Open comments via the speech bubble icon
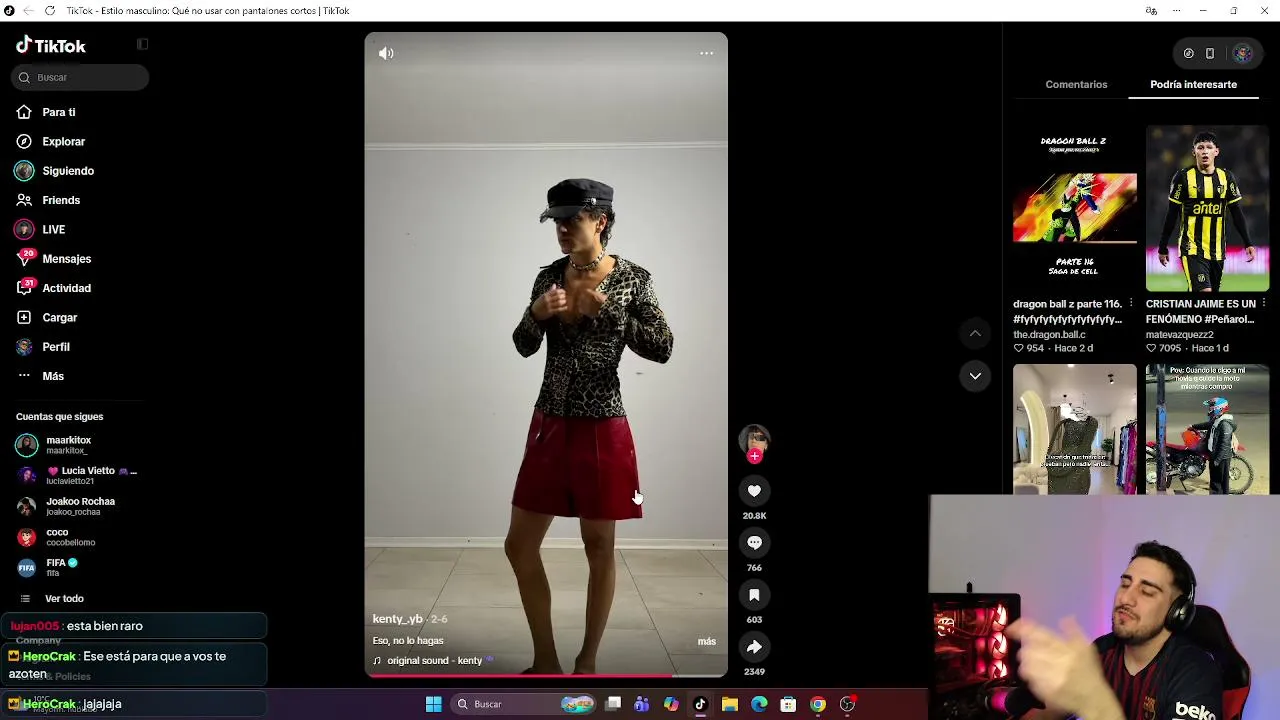Image resolution: width=1280 pixels, height=720 pixels. click(754, 543)
